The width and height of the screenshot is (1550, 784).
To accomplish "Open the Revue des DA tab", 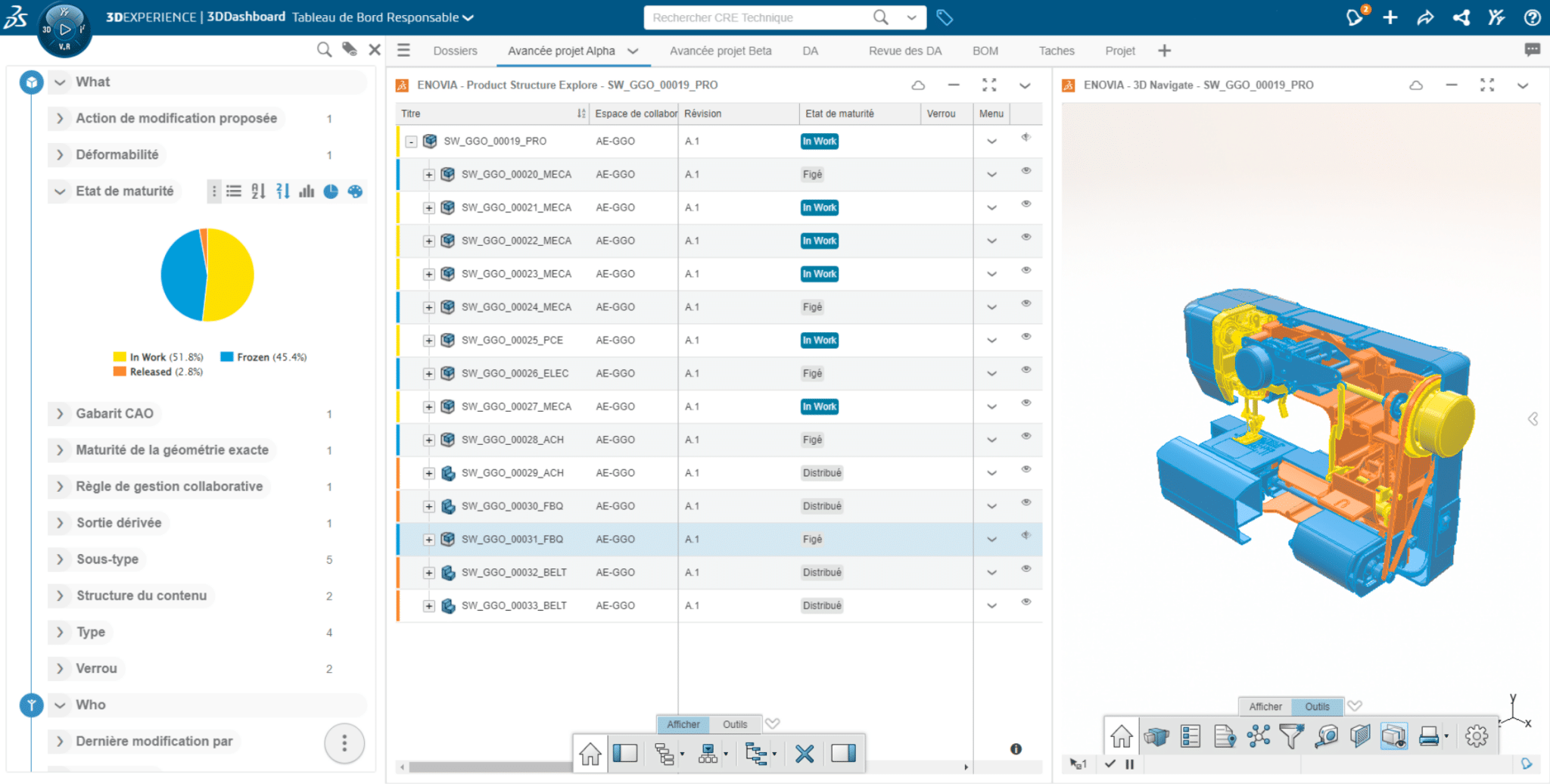I will pos(905,51).
